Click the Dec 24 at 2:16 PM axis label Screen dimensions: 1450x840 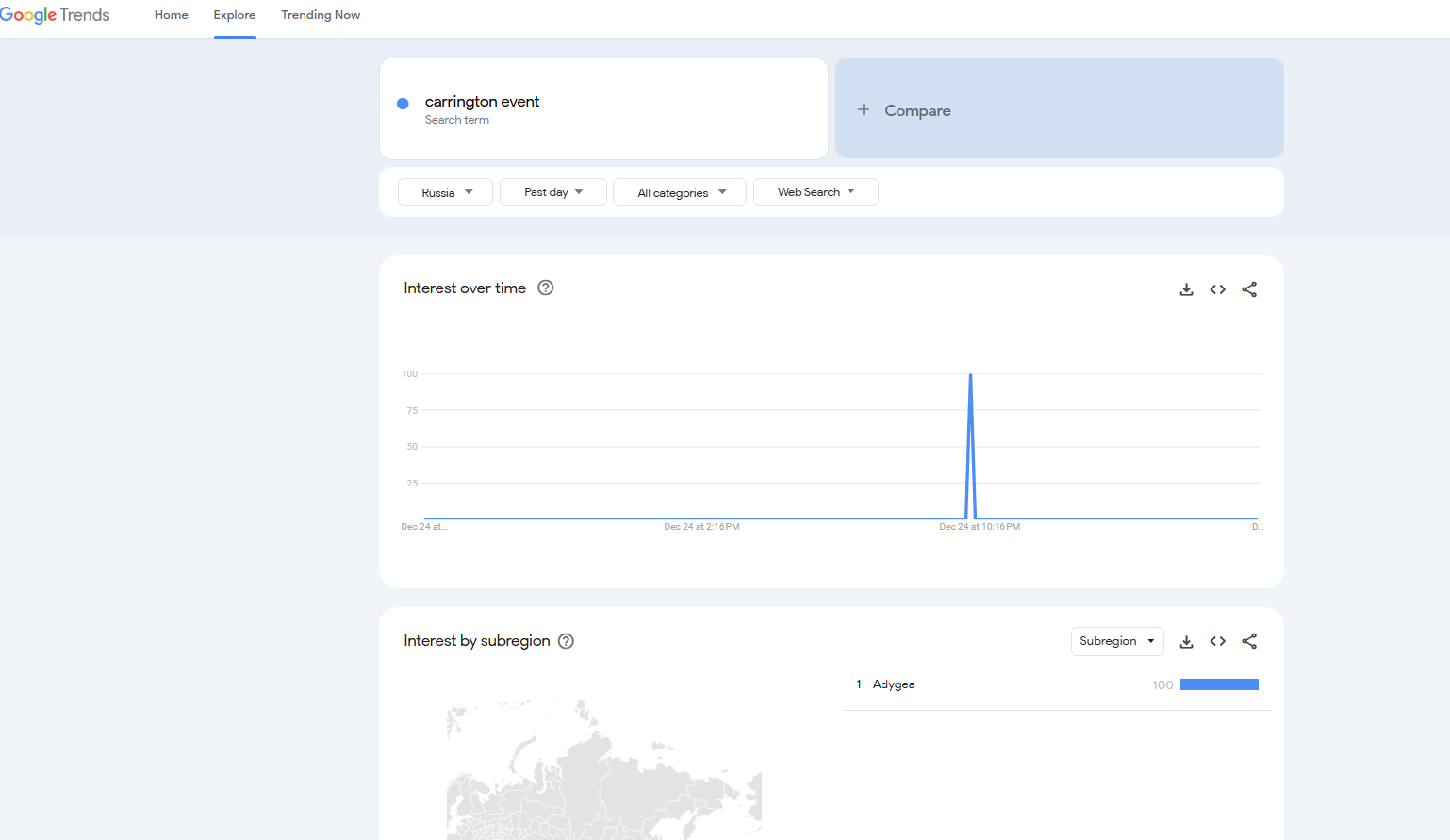701,527
